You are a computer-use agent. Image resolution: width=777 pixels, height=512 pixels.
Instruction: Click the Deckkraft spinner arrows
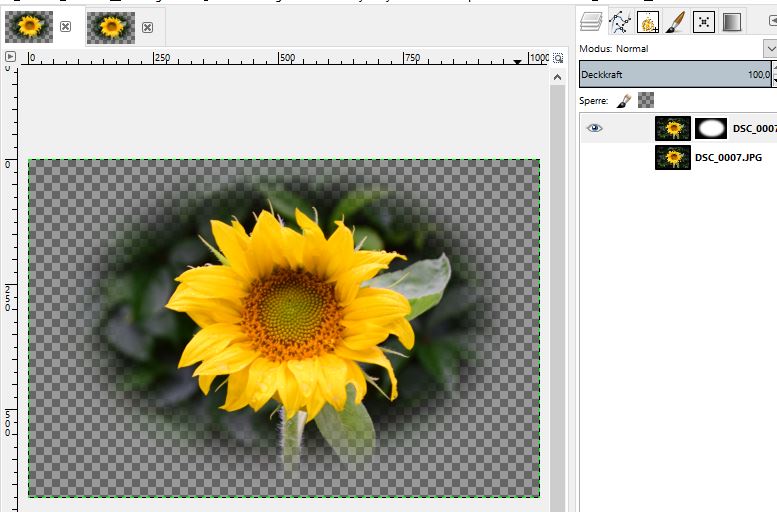click(x=774, y=74)
